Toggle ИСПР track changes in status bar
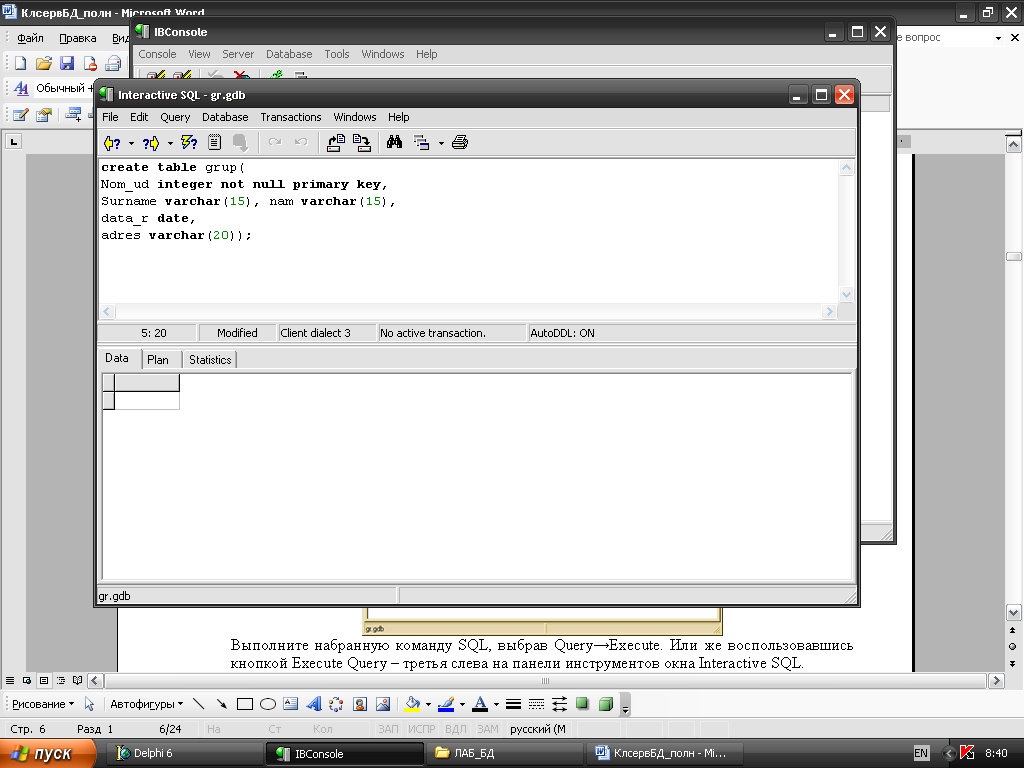Screen dimensions: 1024x768 point(422,729)
